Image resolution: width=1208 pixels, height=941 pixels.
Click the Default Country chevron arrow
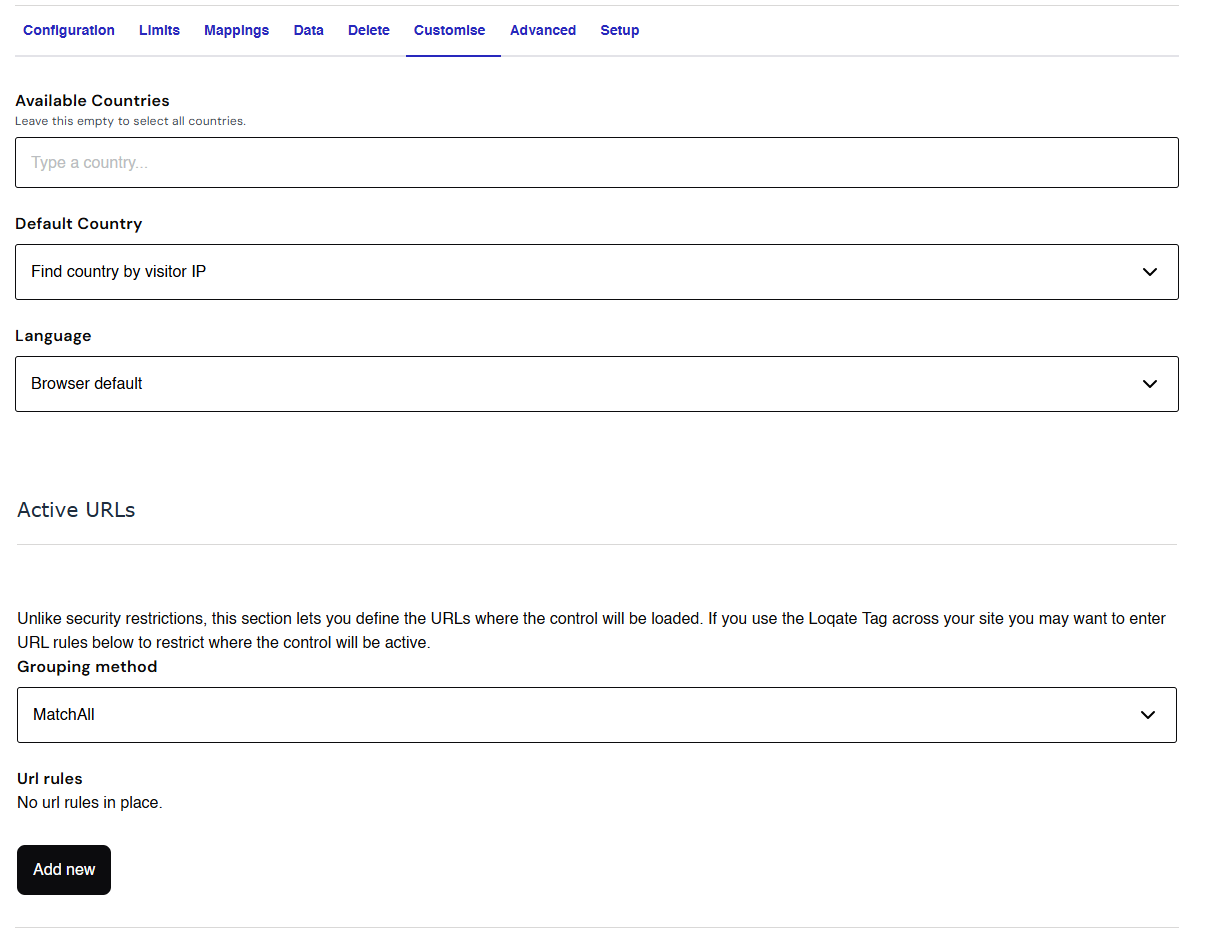tap(1150, 272)
